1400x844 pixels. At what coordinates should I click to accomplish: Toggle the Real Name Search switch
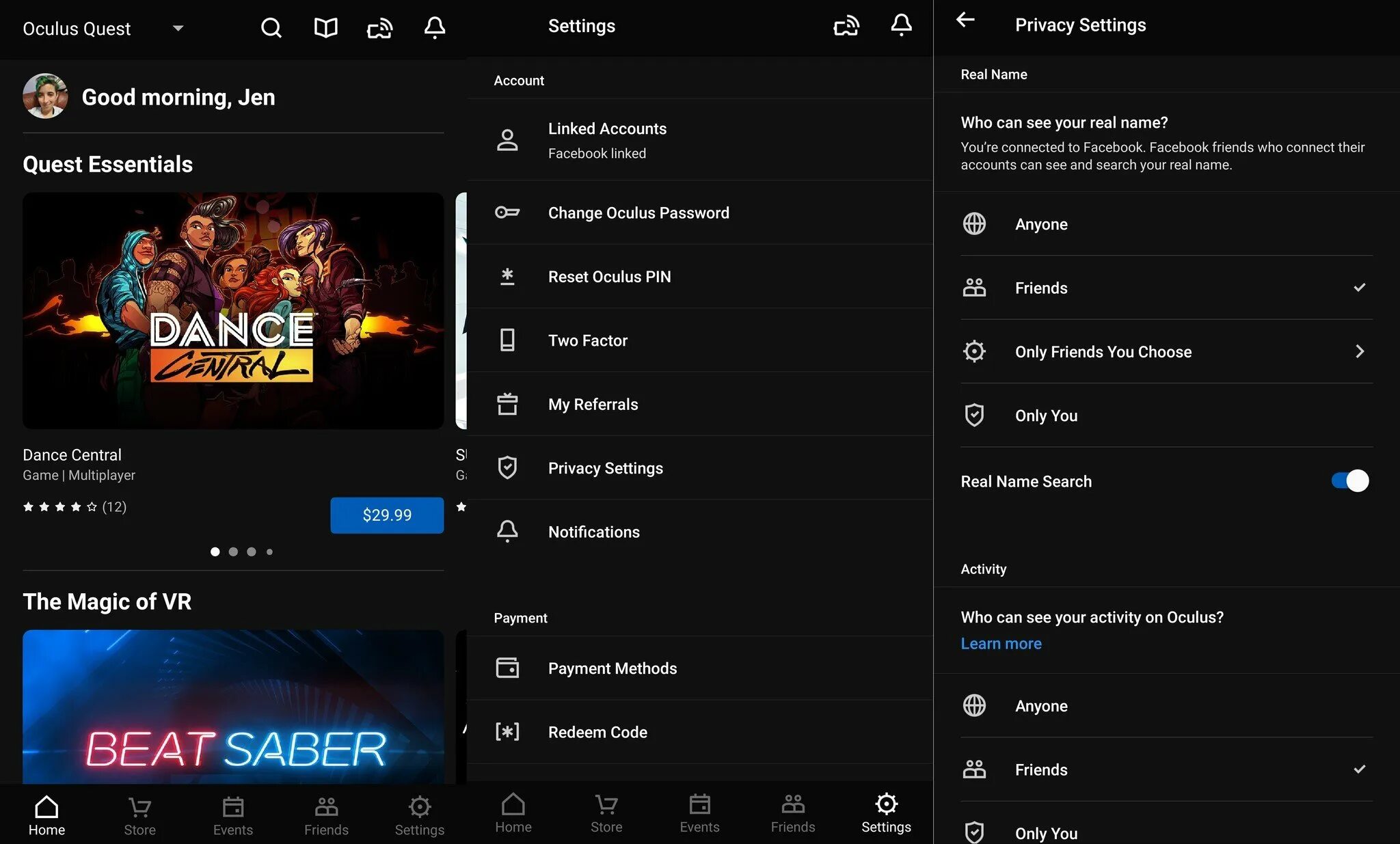[x=1350, y=482]
